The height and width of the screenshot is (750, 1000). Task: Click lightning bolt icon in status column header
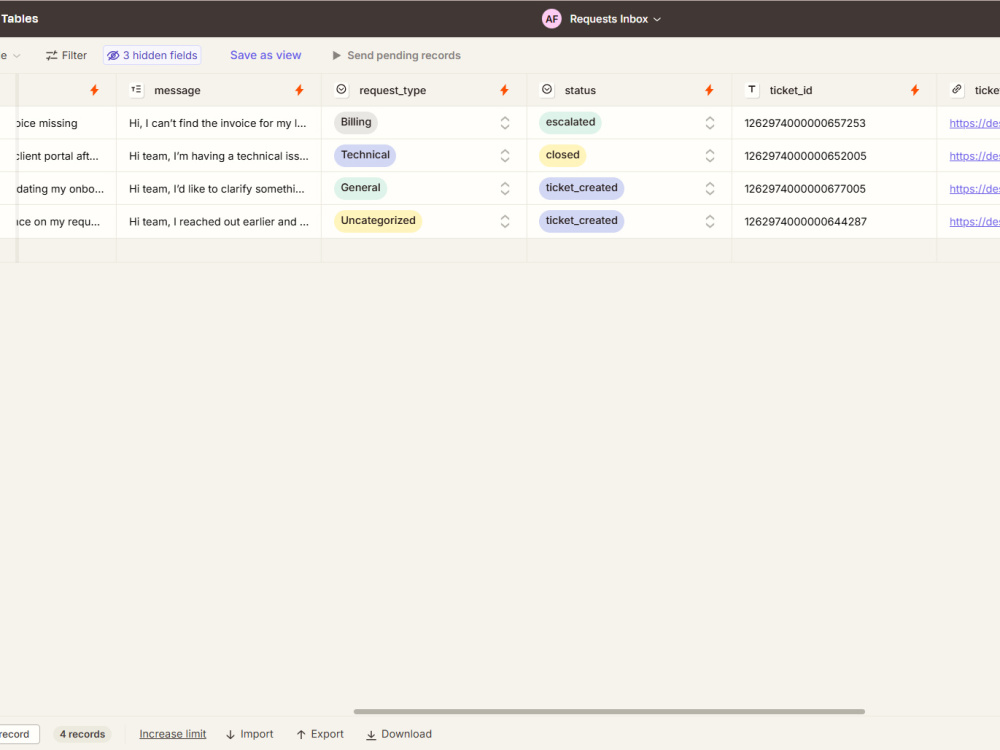(x=709, y=91)
